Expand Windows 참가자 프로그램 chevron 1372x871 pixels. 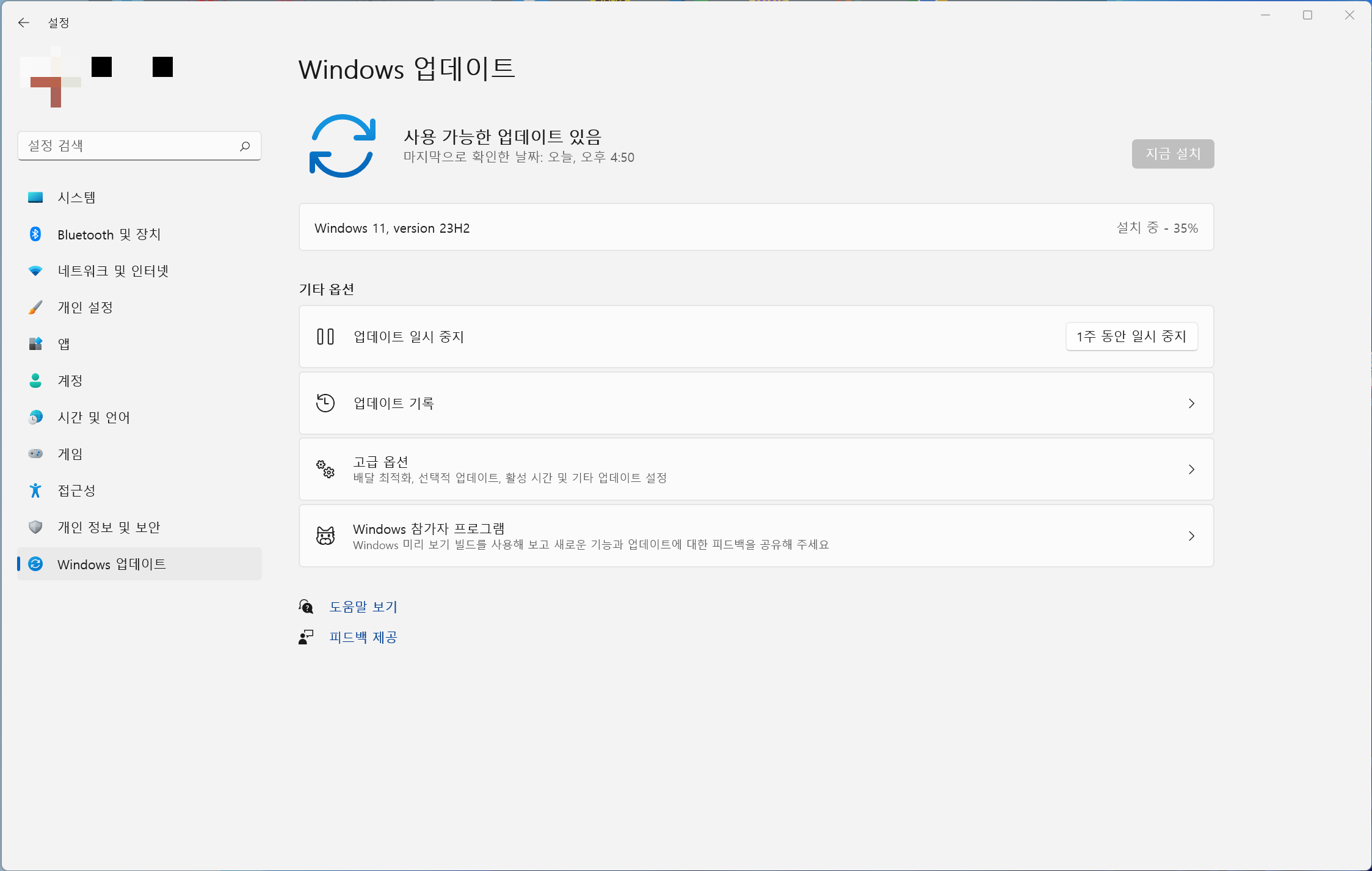point(1191,536)
